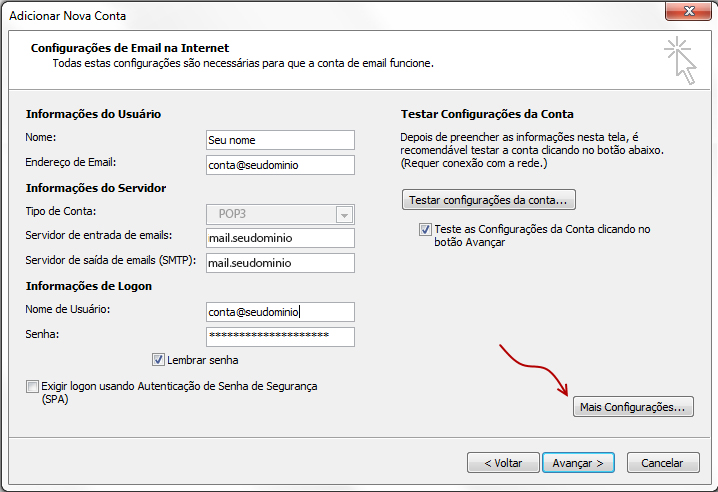Click the Servidor de saída (SMTP) field
Screen dimensions: 718x492
click(279, 263)
